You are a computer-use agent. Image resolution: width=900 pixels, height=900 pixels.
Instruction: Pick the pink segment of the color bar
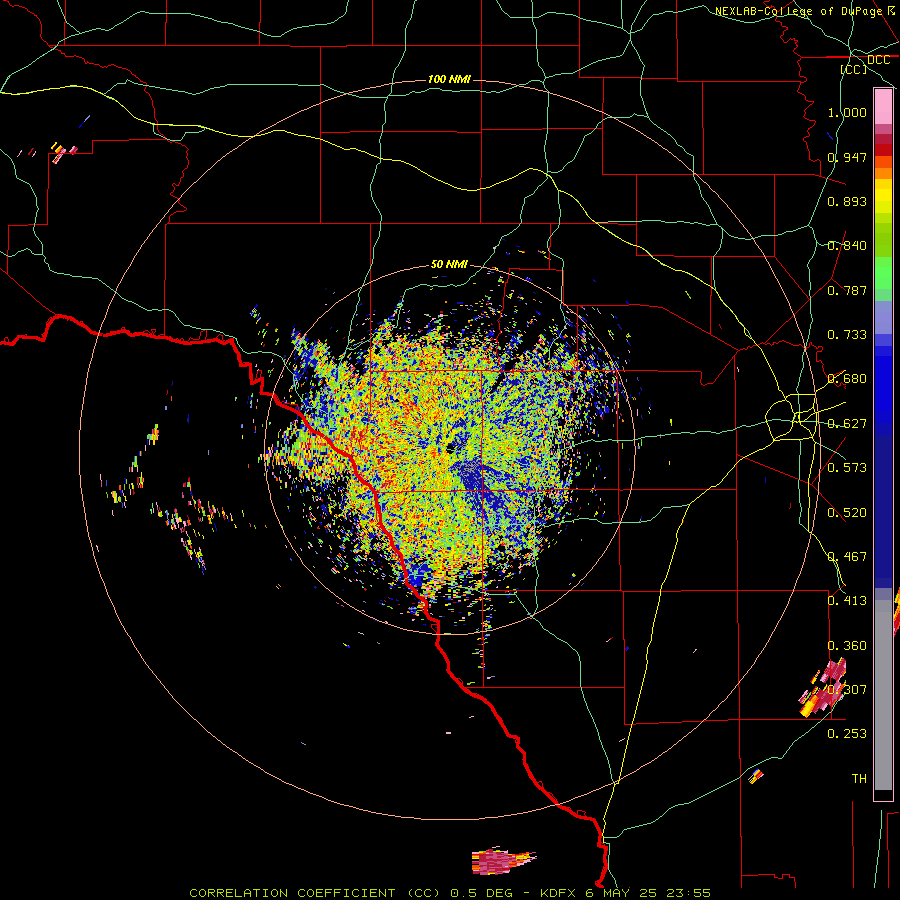click(x=883, y=106)
